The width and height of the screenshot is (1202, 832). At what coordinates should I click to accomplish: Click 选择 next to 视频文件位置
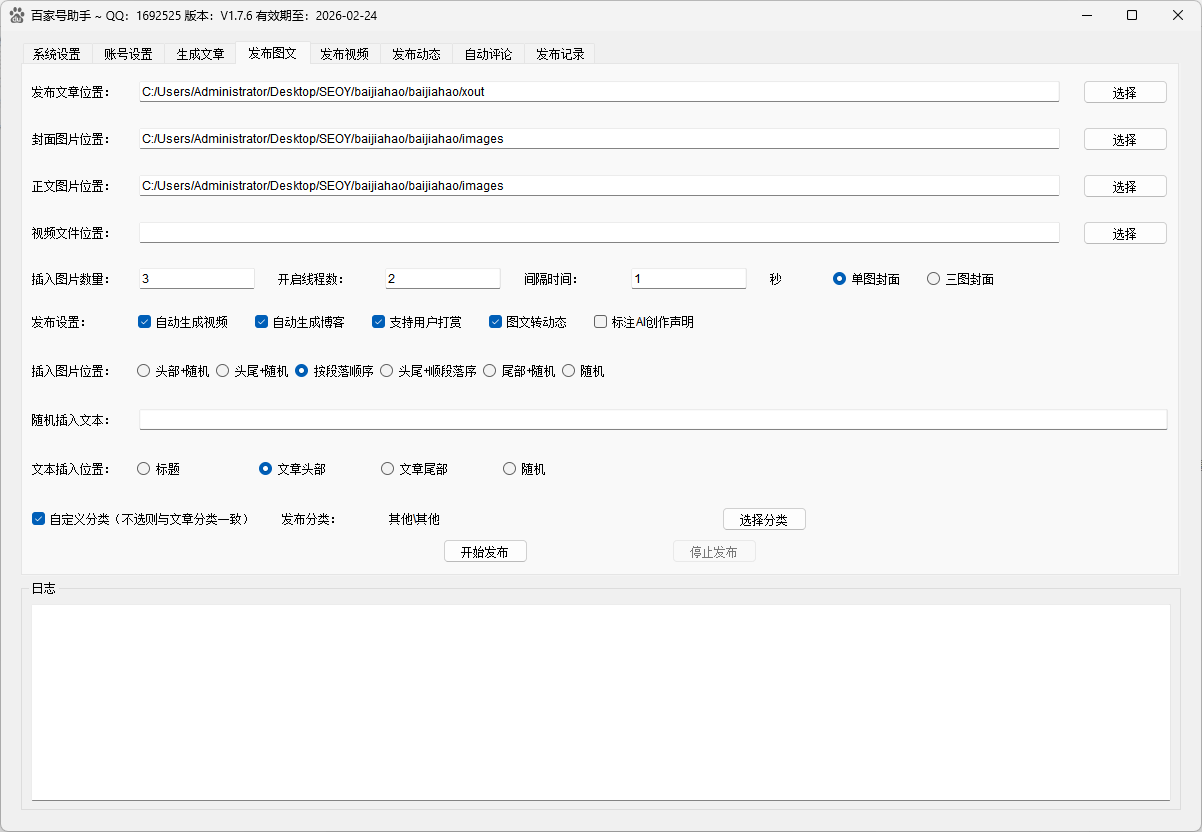[x=1125, y=232]
